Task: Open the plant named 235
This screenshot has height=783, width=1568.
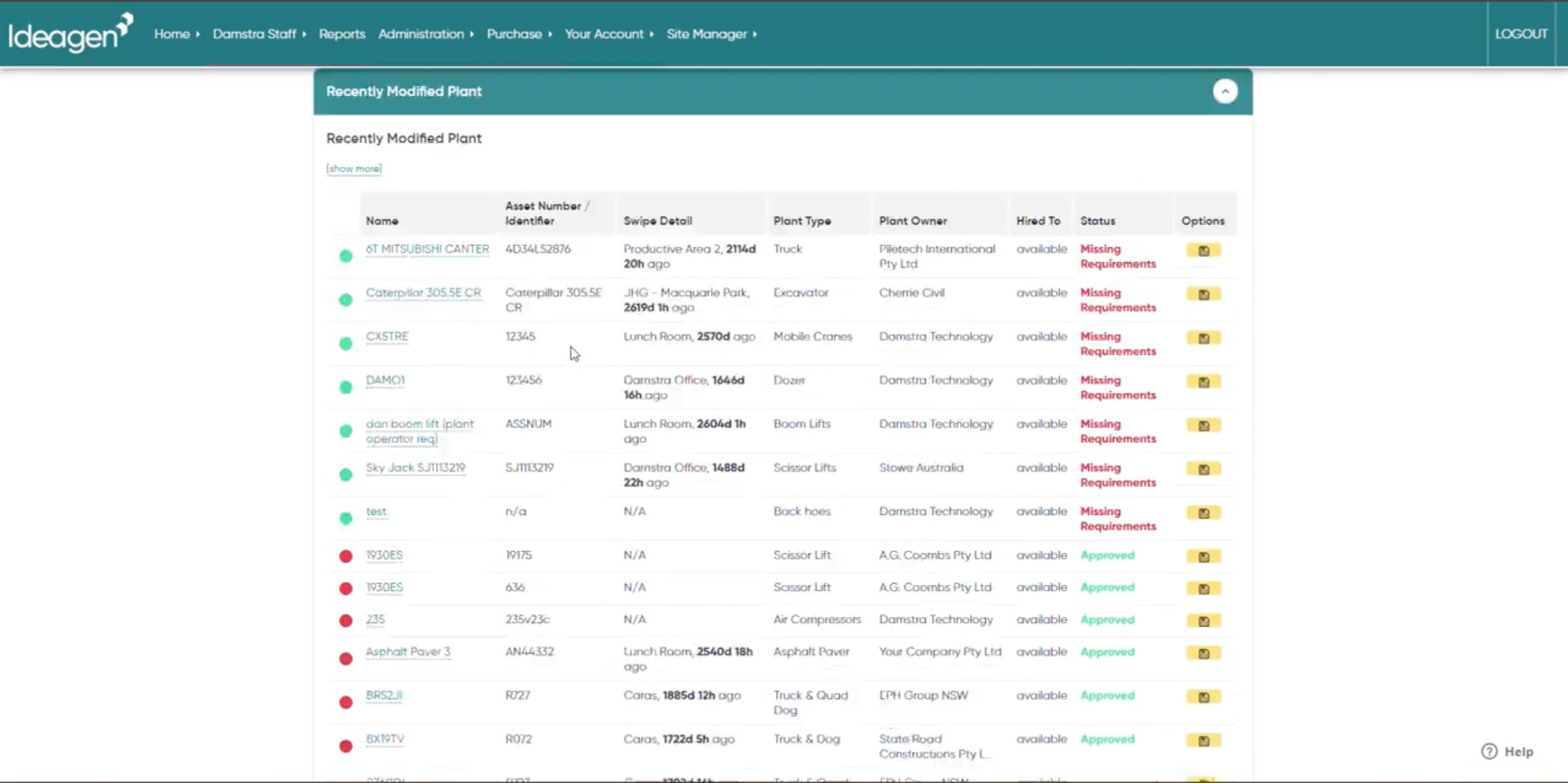Action: [x=375, y=619]
